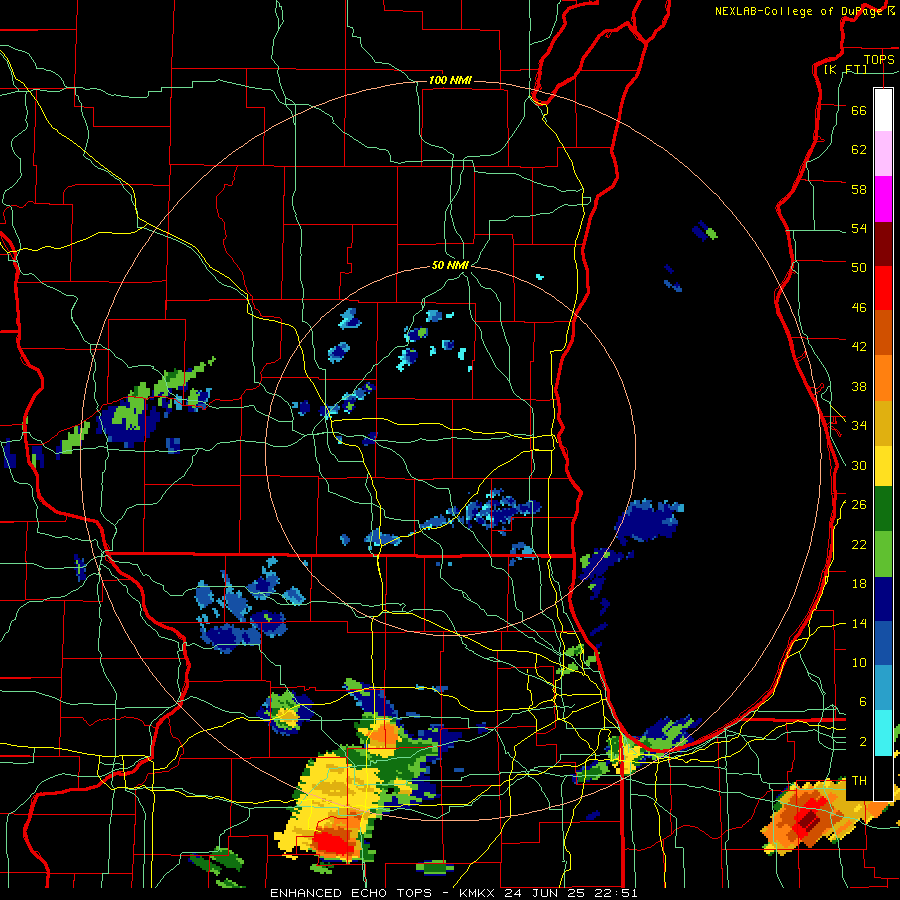The width and height of the screenshot is (900, 900).
Task: Click the dark red maroon legend swatch
Action: tap(883, 243)
